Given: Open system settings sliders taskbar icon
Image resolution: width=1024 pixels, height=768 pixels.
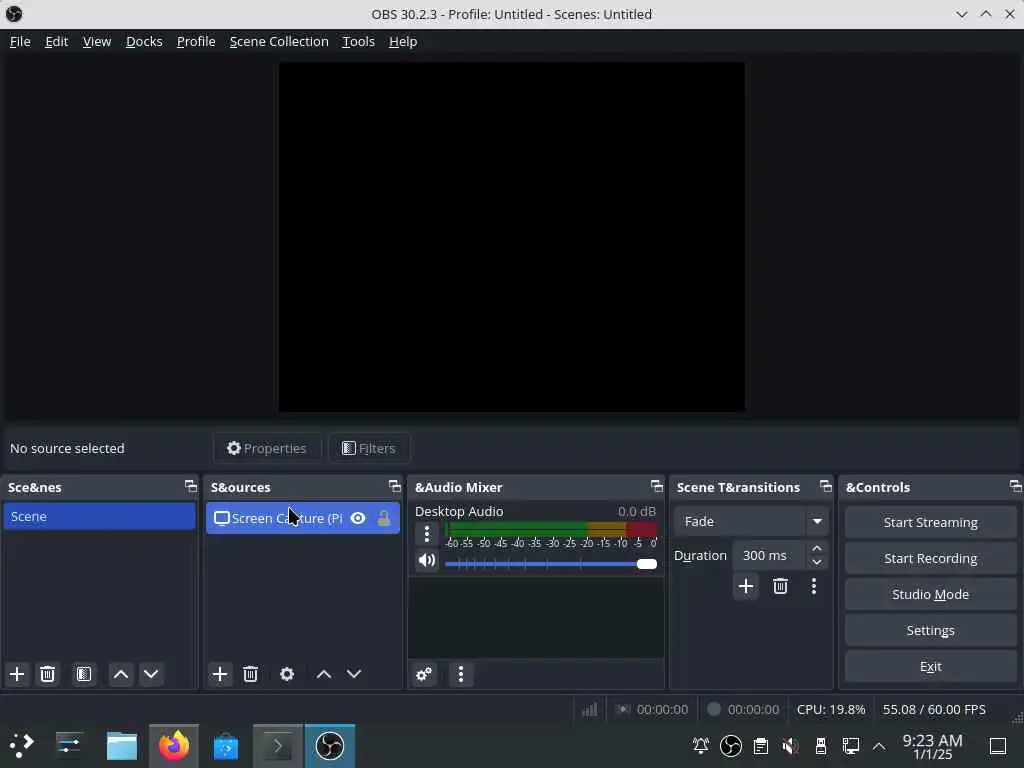Looking at the screenshot, I should click(69, 746).
